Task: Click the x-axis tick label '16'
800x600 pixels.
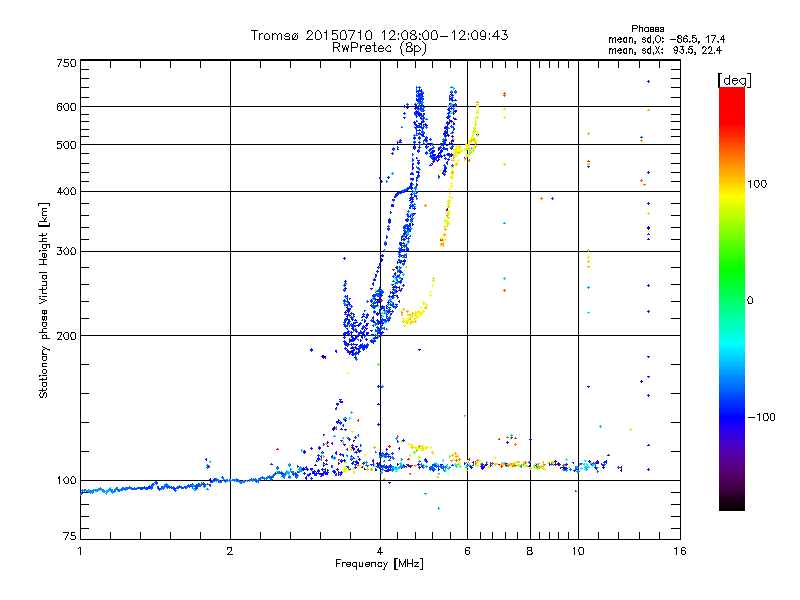Action: click(680, 551)
